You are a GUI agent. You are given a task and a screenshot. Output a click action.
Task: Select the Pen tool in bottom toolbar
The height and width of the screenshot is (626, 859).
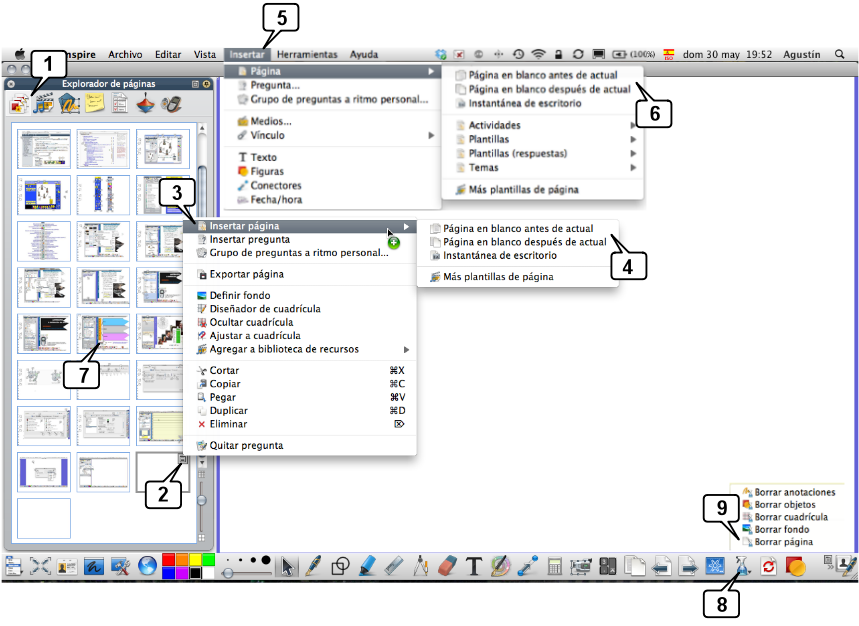[313, 566]
